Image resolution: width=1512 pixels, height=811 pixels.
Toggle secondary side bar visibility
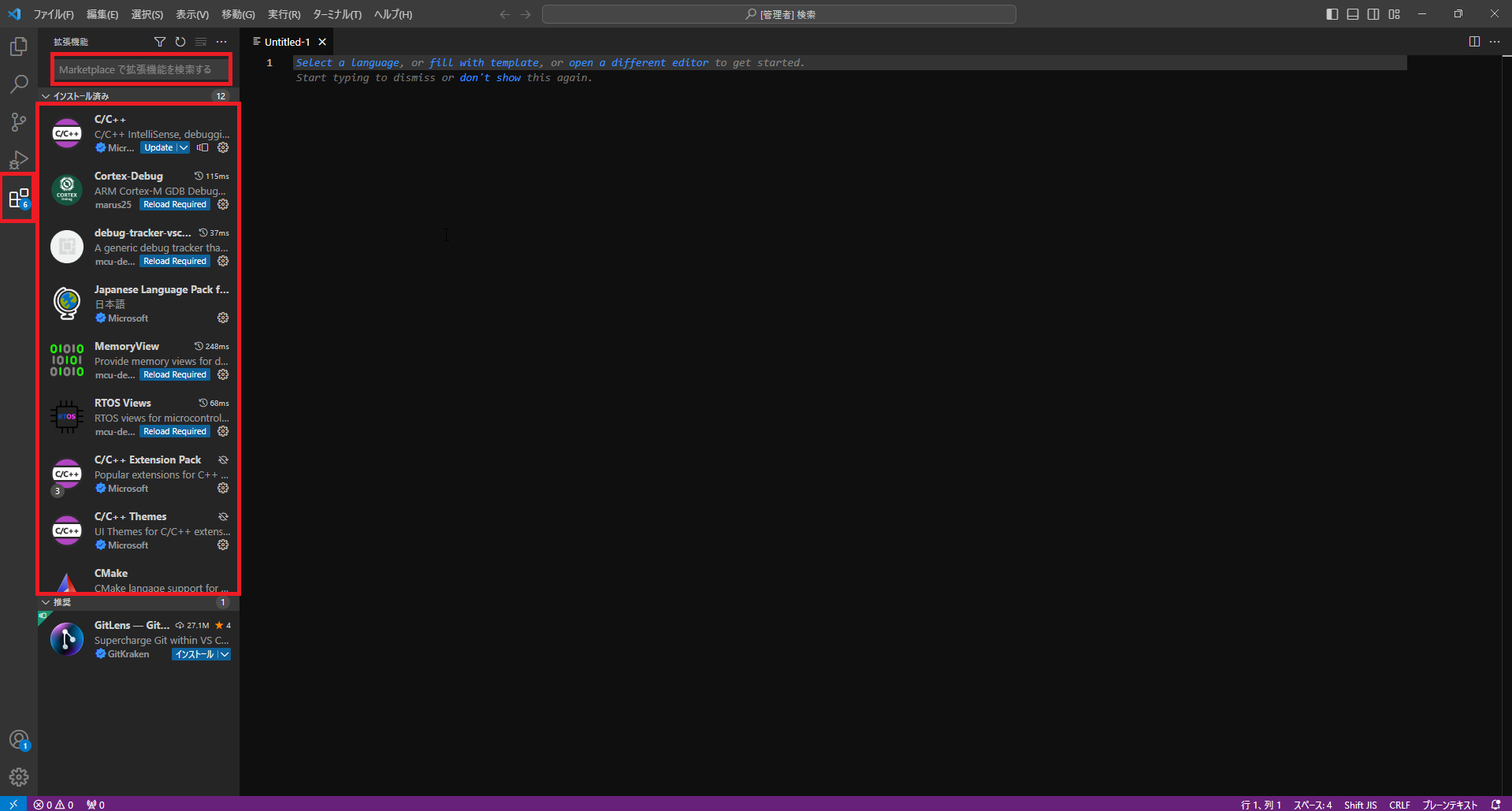click(x=1373, y=14)
